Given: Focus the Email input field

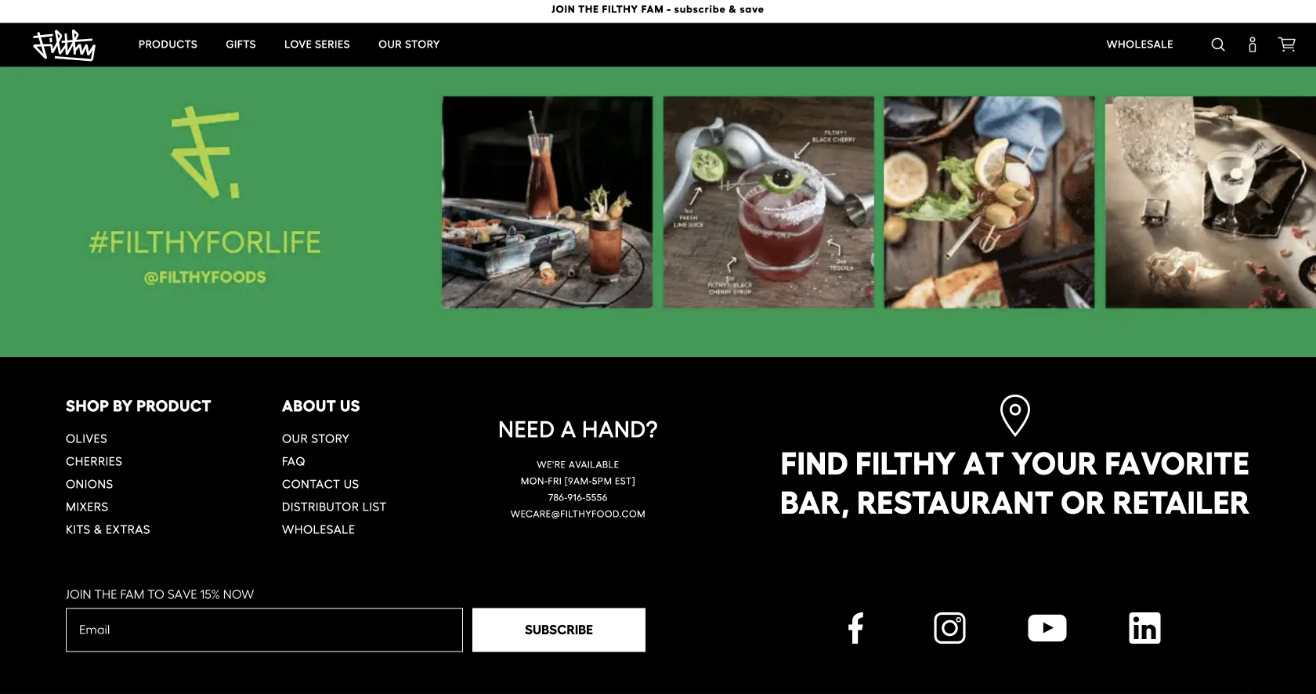Looking at the screenshot, I should tap(264, 630).
